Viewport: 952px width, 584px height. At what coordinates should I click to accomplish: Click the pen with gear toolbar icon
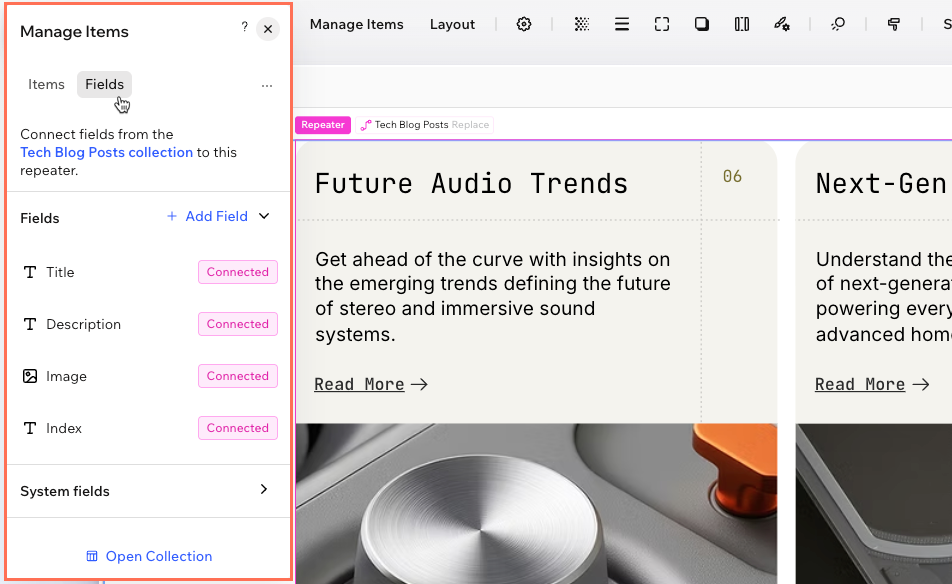[782, 24]
